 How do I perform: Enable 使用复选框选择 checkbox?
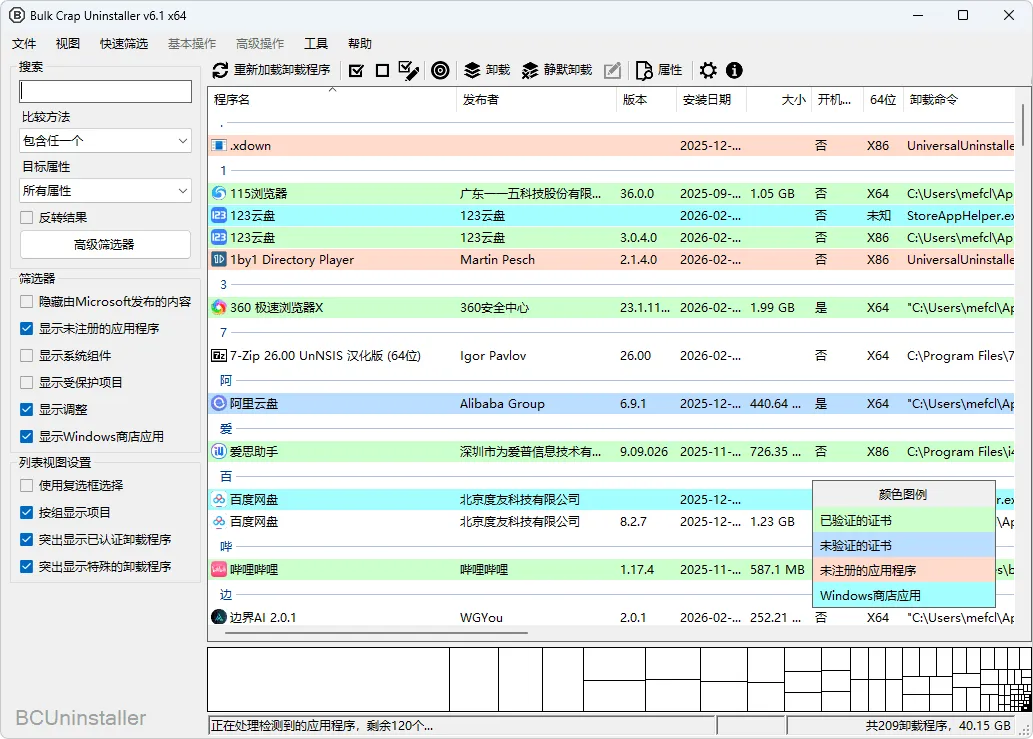[26, 485]
